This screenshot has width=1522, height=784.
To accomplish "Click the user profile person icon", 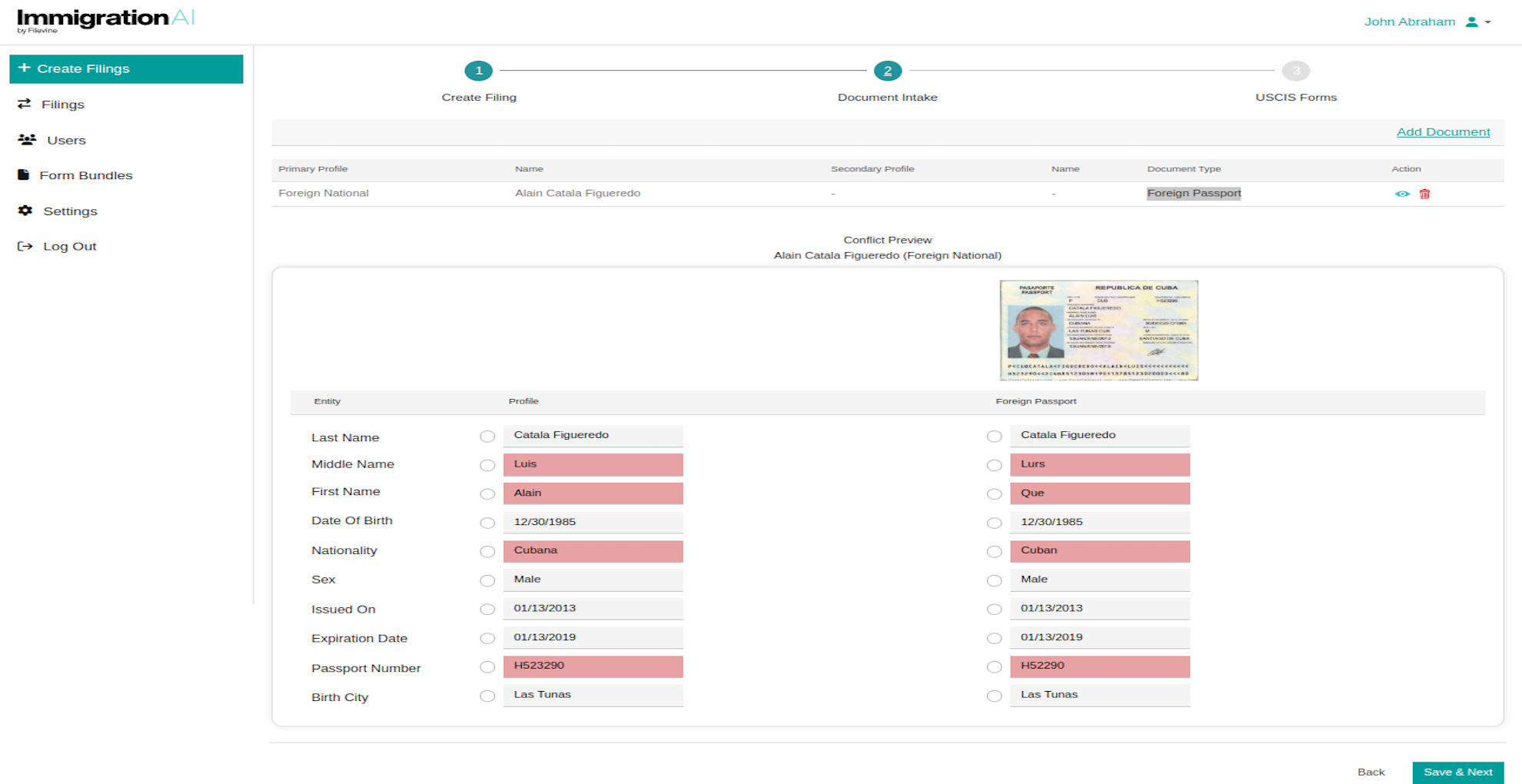I will click(x=1472, y=22).
